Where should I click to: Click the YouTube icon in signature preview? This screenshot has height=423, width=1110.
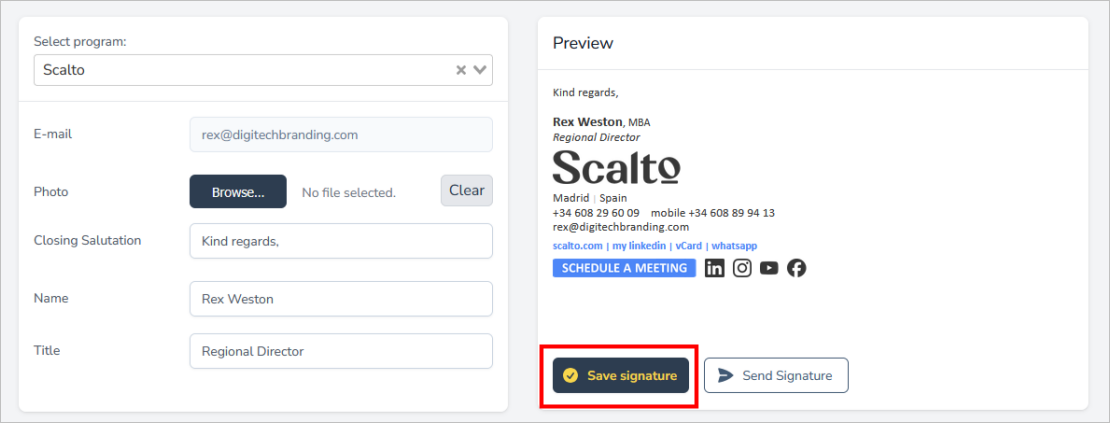769,268
